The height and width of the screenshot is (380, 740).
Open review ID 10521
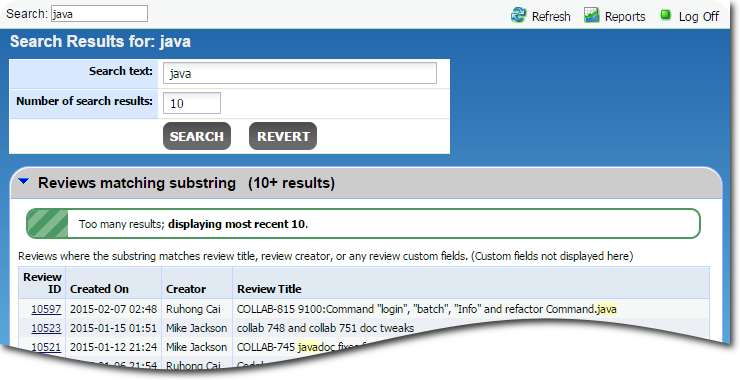[x=46, y=347]
